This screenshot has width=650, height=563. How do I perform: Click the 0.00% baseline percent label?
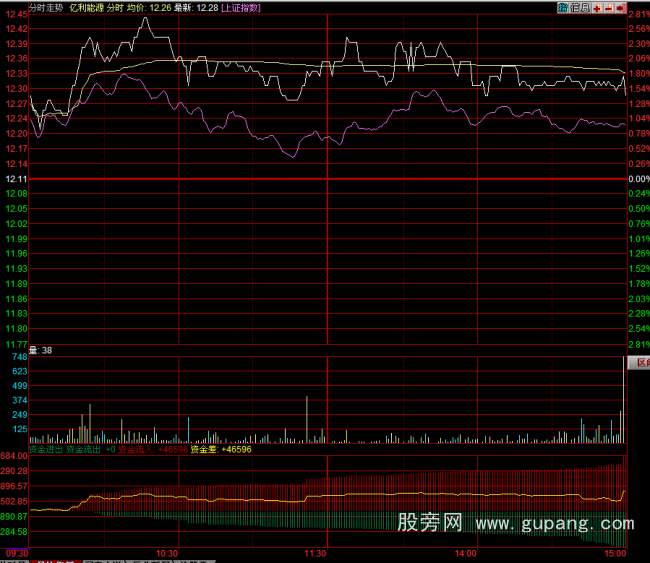coord(639,179)
